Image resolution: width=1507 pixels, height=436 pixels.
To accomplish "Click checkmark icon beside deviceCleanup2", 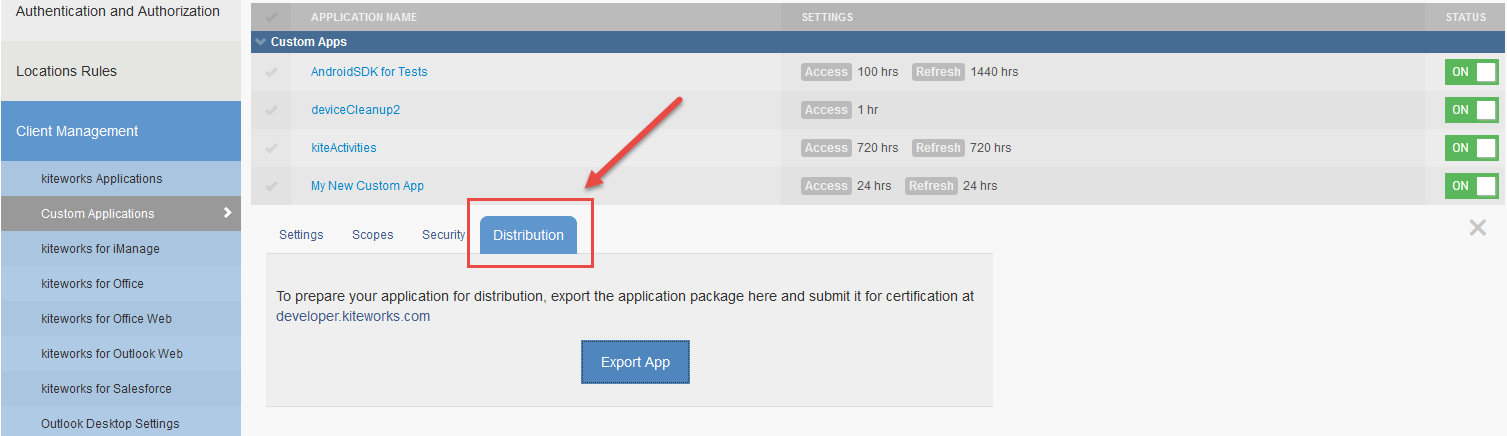I will pyautogui.click(x=271, y=110).
